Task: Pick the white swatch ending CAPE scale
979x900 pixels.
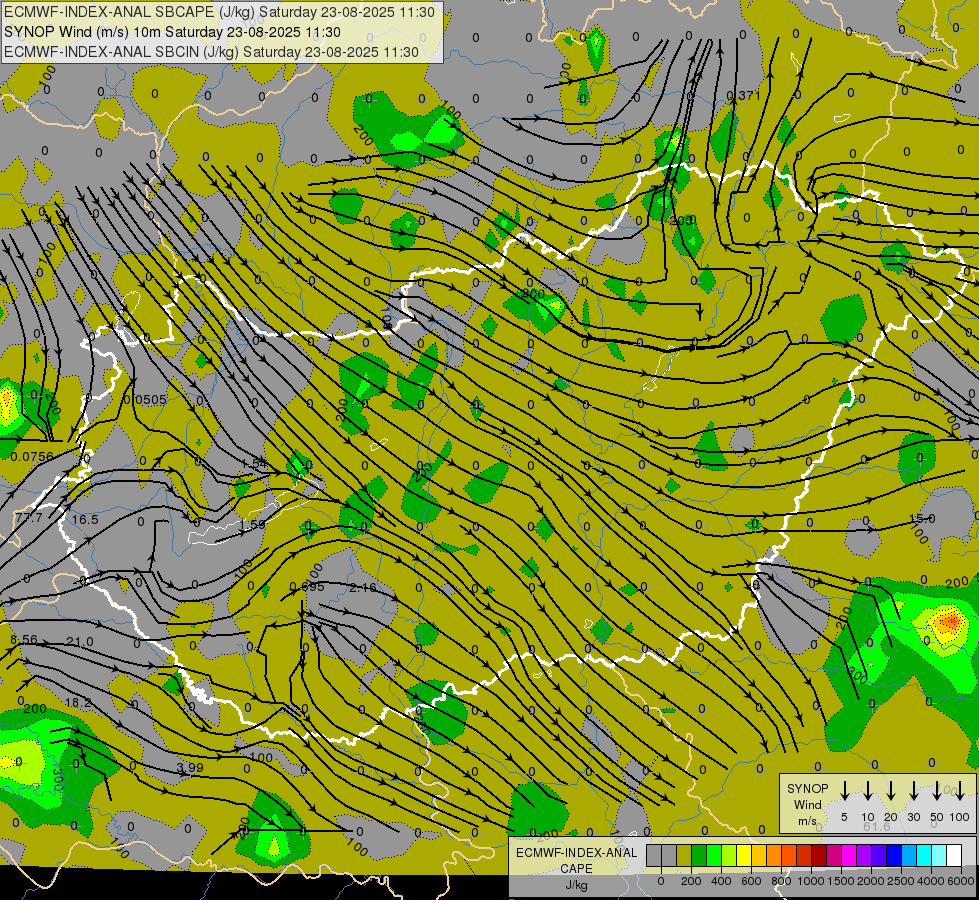Action: [x=953, y=855]
